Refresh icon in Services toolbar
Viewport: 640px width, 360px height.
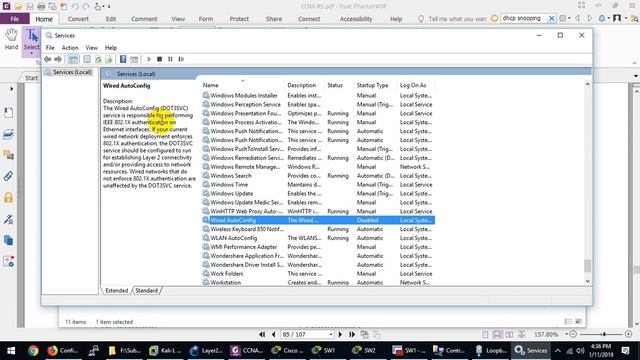(98, 59)
